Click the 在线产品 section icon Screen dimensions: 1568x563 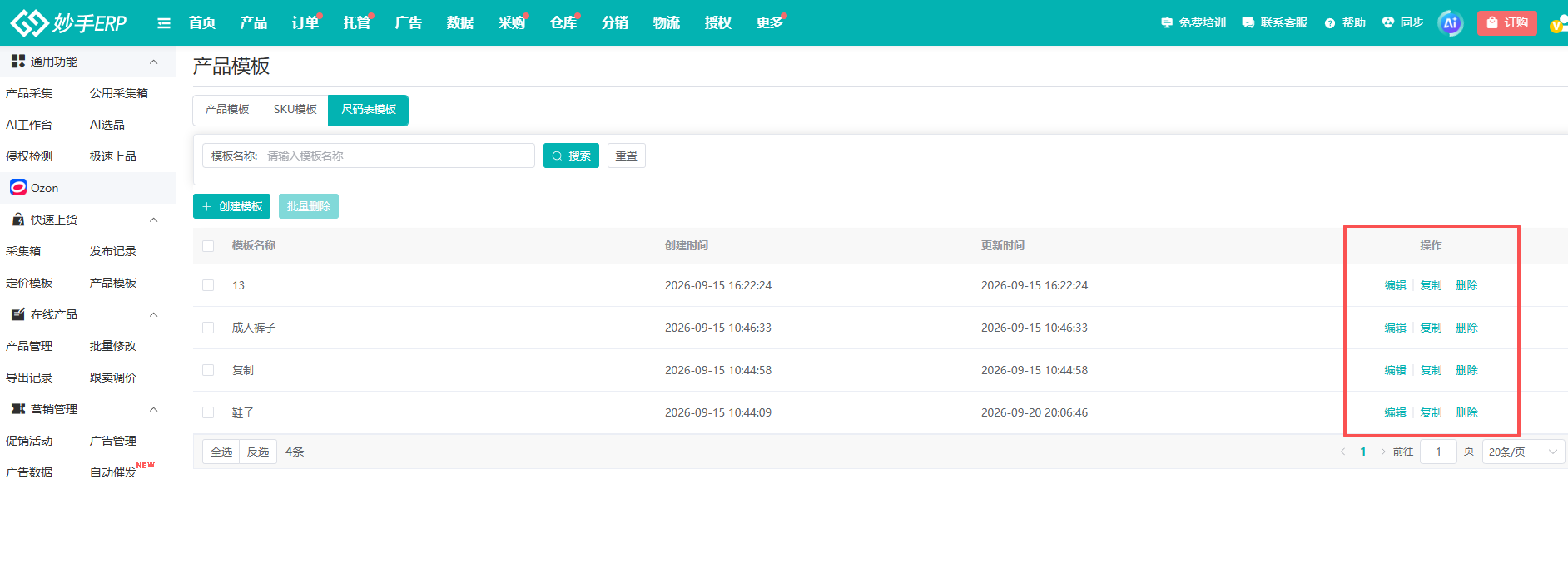(x=17, y=314)
